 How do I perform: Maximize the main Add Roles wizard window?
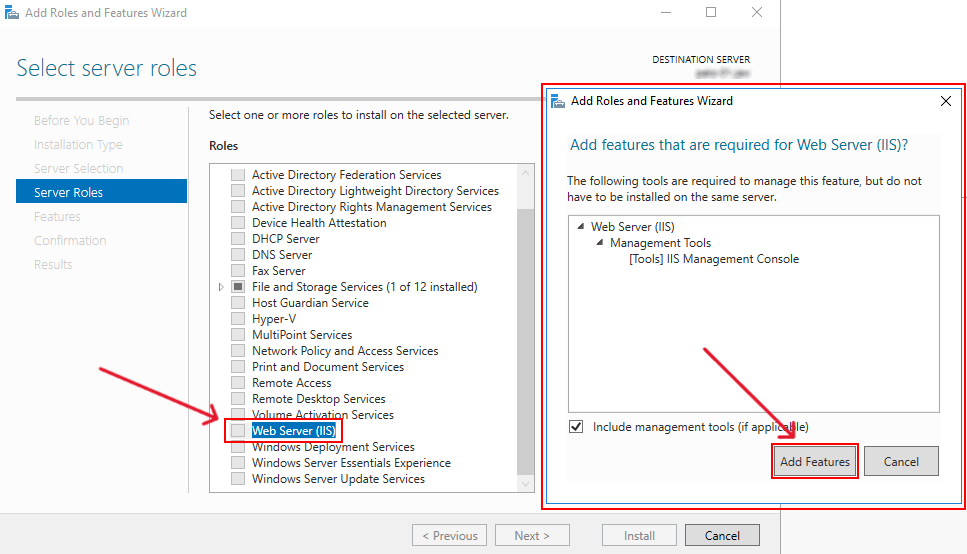[711, 12]
